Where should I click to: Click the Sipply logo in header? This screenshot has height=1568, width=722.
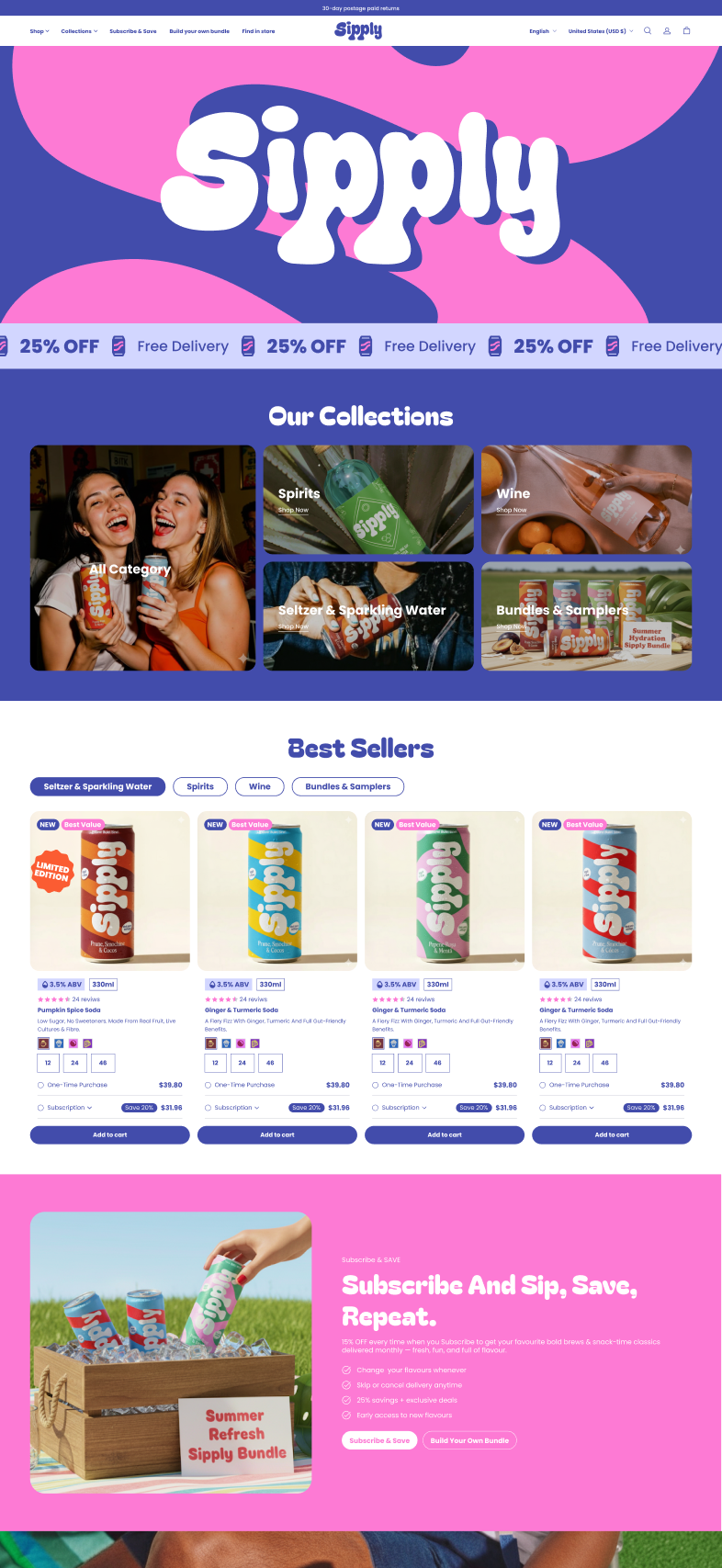(358, 30)
